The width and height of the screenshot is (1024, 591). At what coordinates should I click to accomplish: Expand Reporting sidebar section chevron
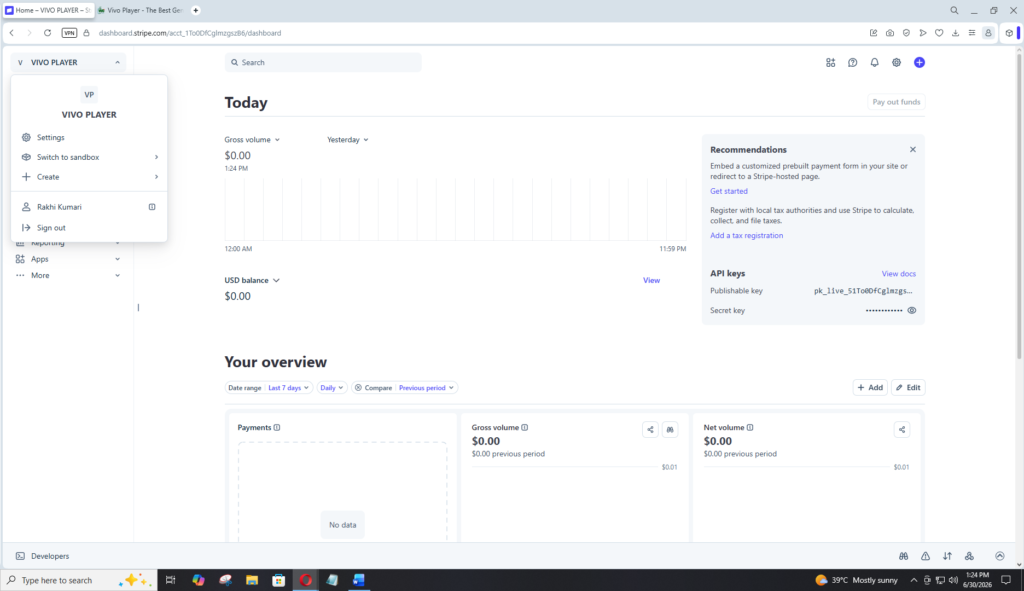click(x=118, y=243)
